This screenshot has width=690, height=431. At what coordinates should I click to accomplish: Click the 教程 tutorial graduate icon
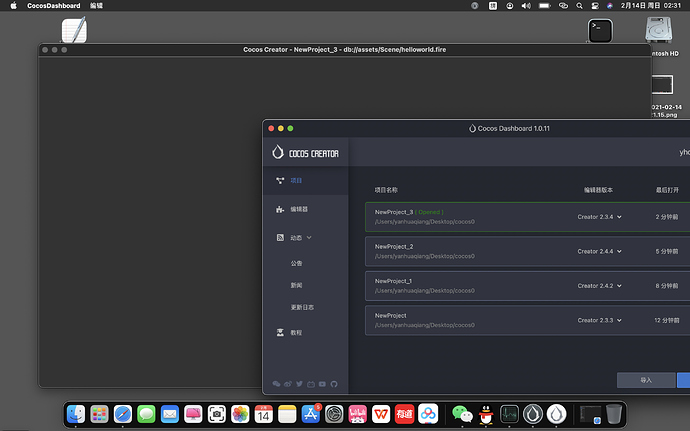pos(280,332)
